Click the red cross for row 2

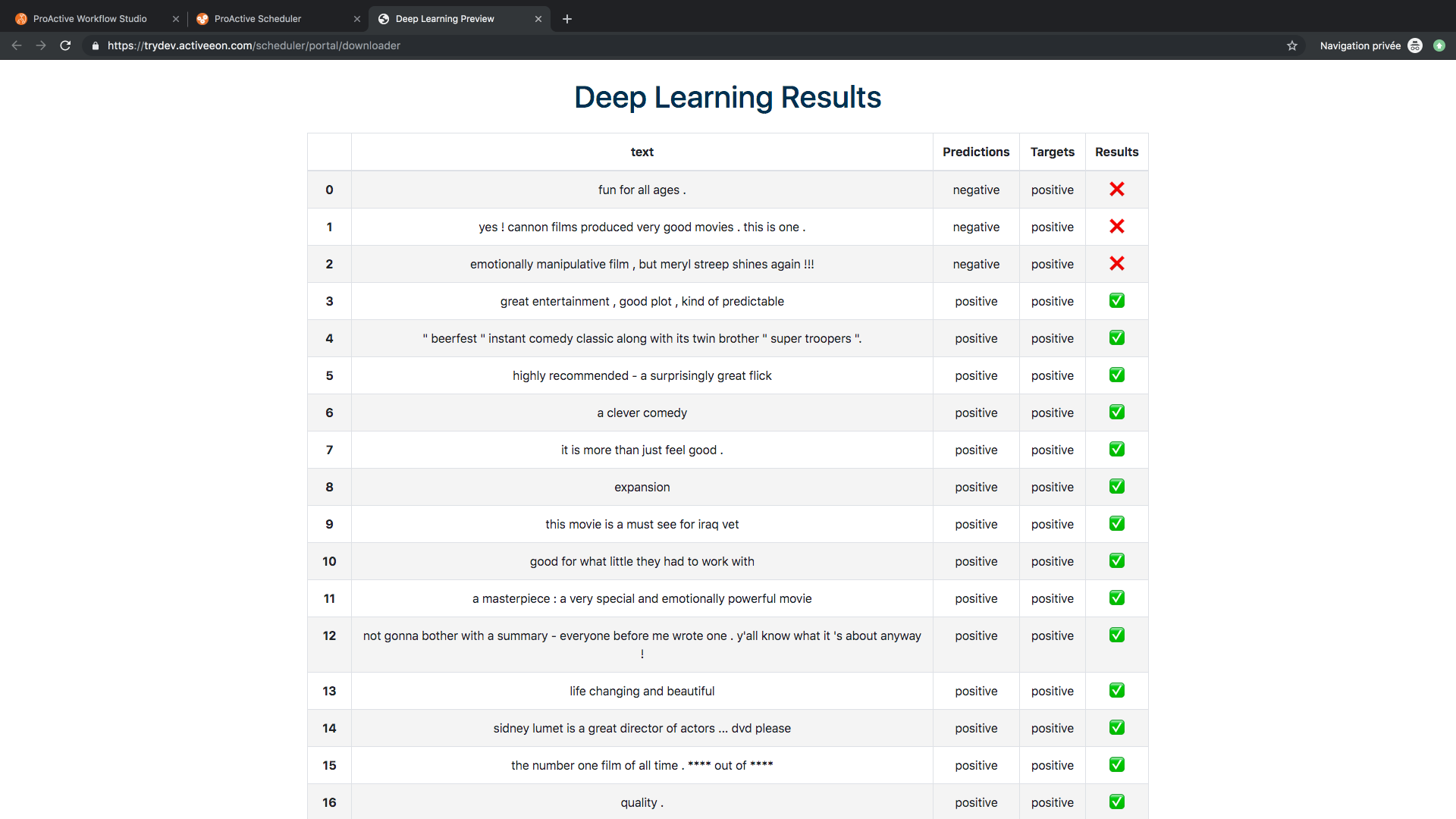coord(1117,264)
